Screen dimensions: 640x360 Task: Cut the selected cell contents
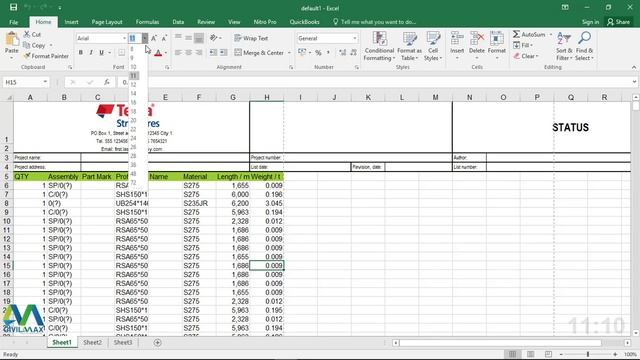coord(32,35)
